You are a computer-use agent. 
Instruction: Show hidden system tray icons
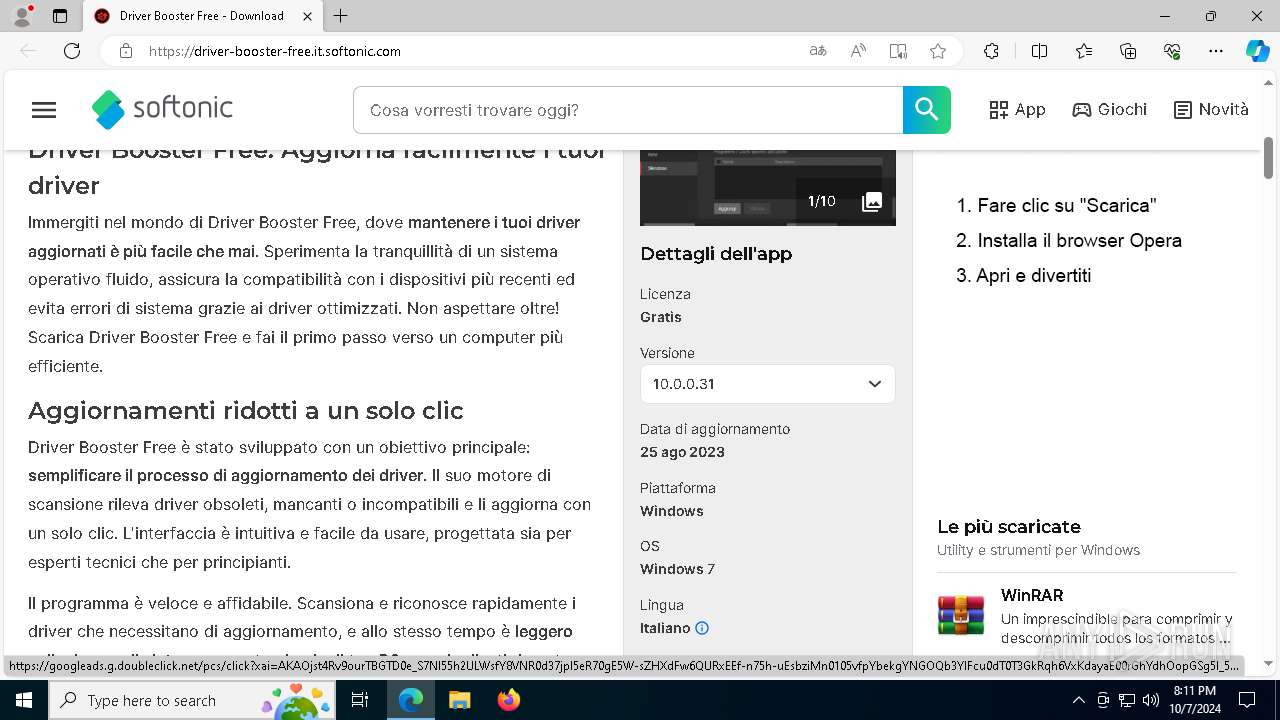coord(1078,700)
